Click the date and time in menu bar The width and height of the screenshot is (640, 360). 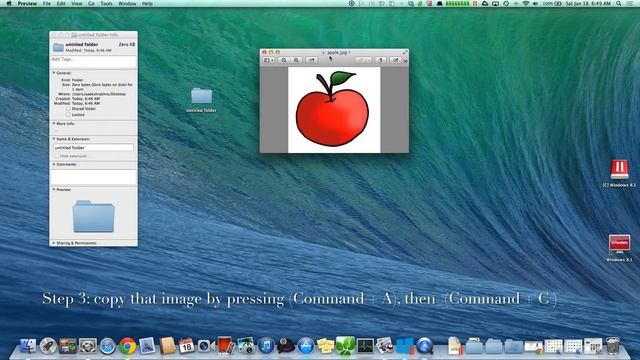tap(588, 3)
